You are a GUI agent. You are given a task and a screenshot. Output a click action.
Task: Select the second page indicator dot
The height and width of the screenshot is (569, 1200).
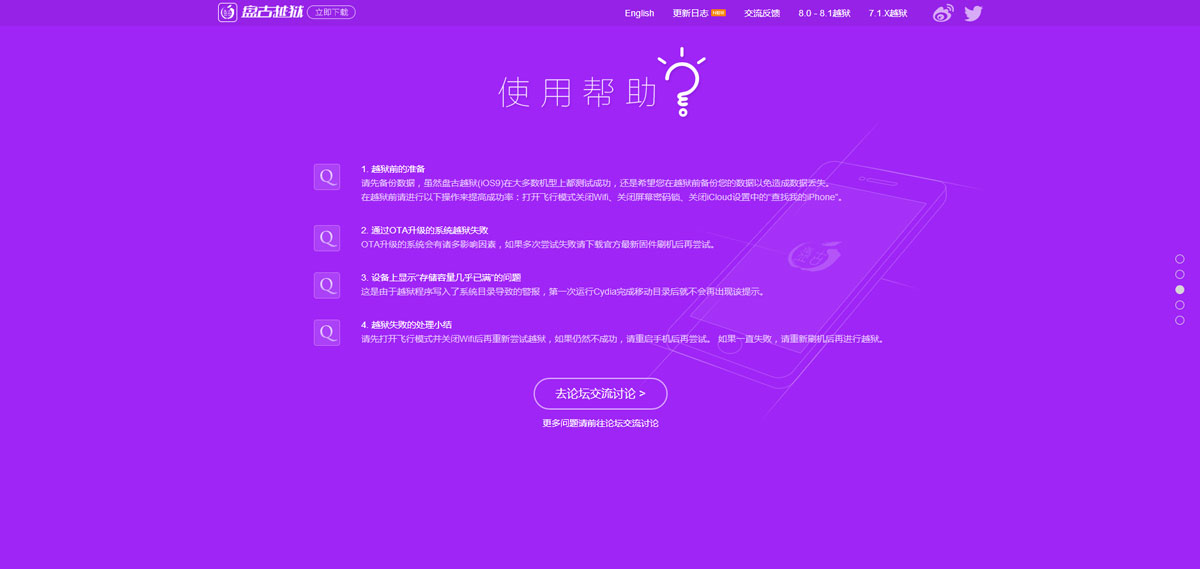coord(1180,274)
